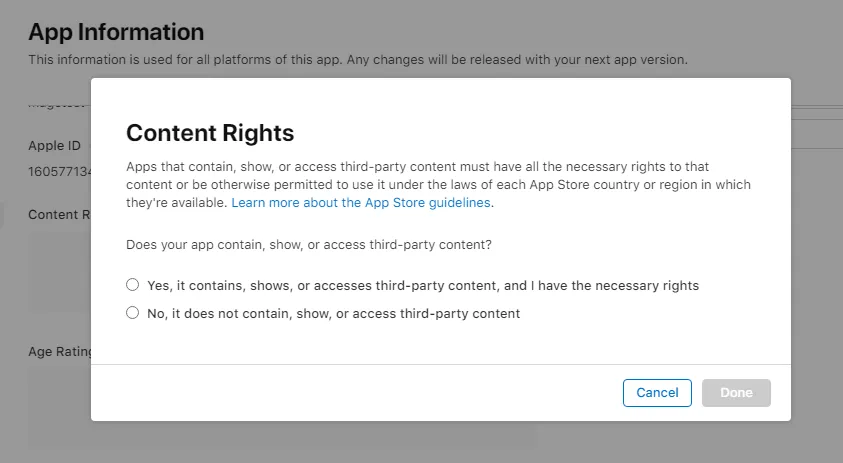Image resolution: width=843 pixels, height=463 pixels.
Task: Click the dimmed input field right of dialog
Action: (817, 134)
